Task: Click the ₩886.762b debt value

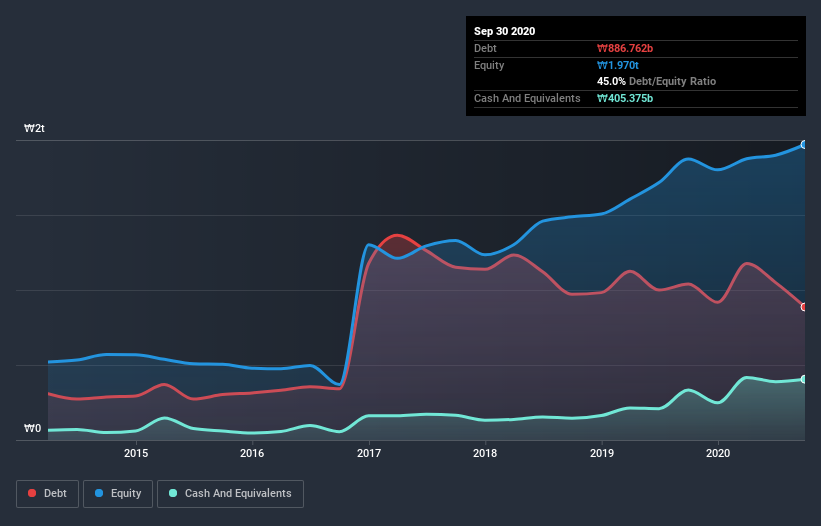Action: click(625, 48)
